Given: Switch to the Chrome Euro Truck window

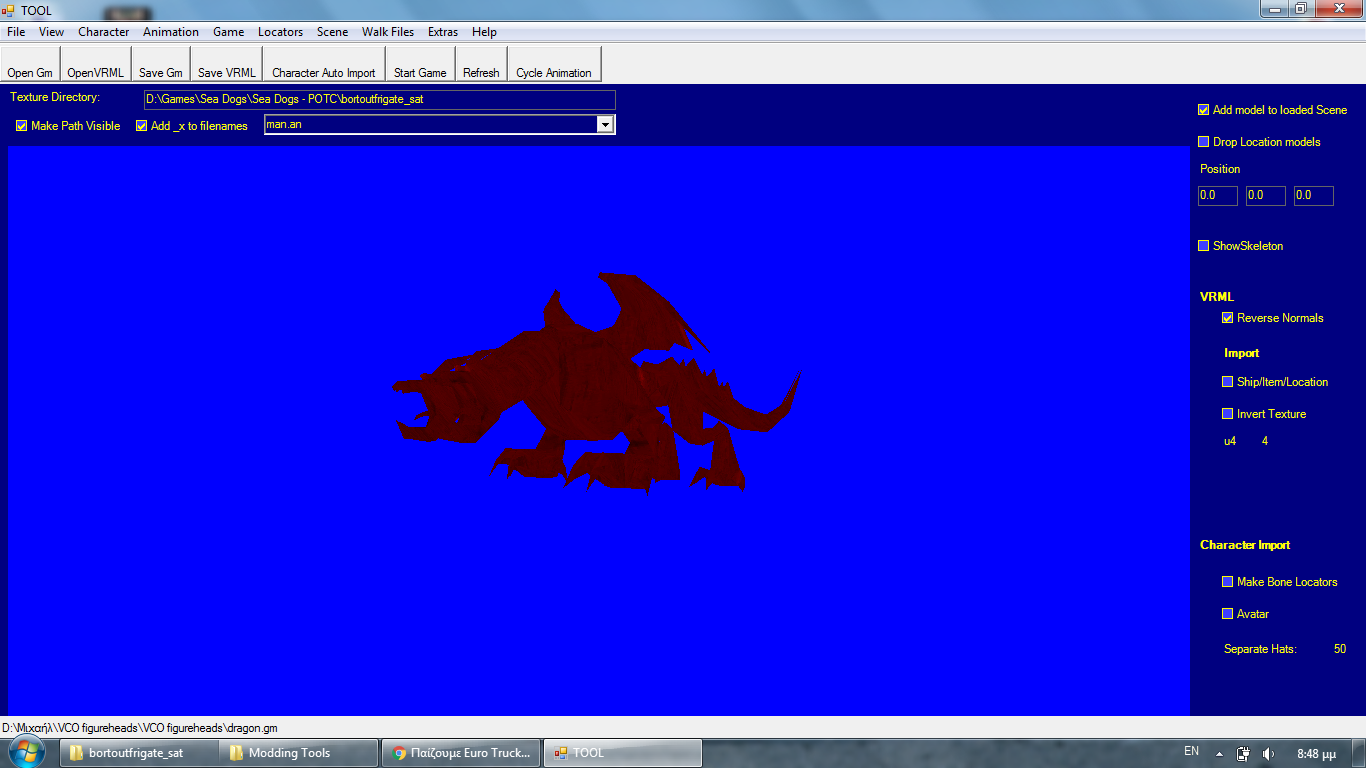Looking at the screenshot, I should pyautogui.click(x=462, y=753).
